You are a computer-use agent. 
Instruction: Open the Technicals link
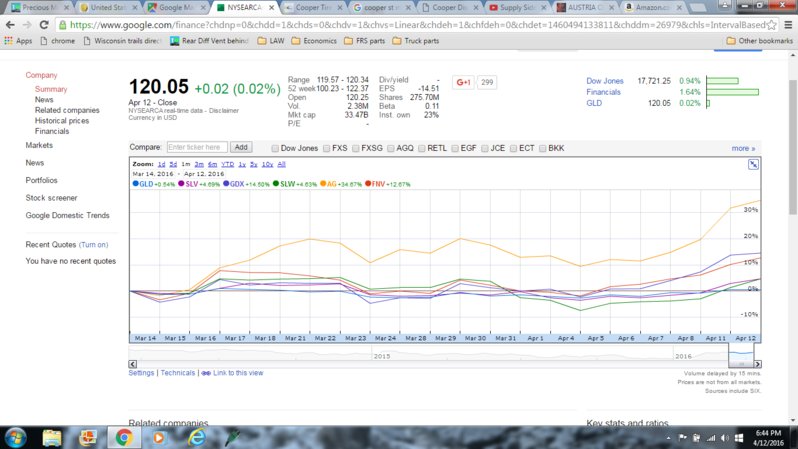coord(178,373)
